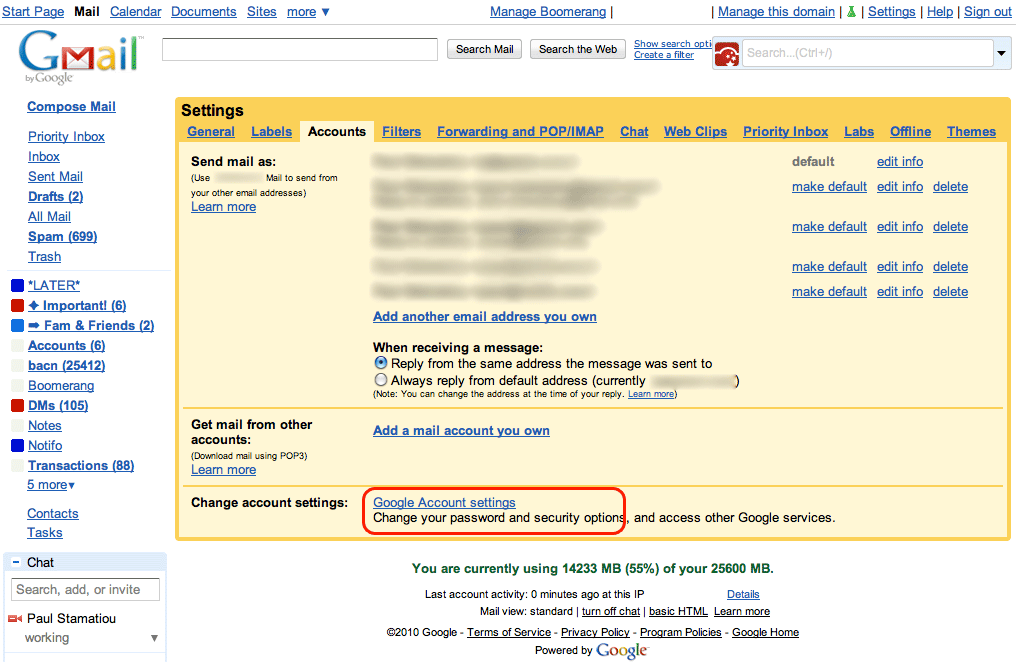Screen dimensions: 1016x662
Task: Click "Learn more" under Send mail as
Action: [224, 207]
